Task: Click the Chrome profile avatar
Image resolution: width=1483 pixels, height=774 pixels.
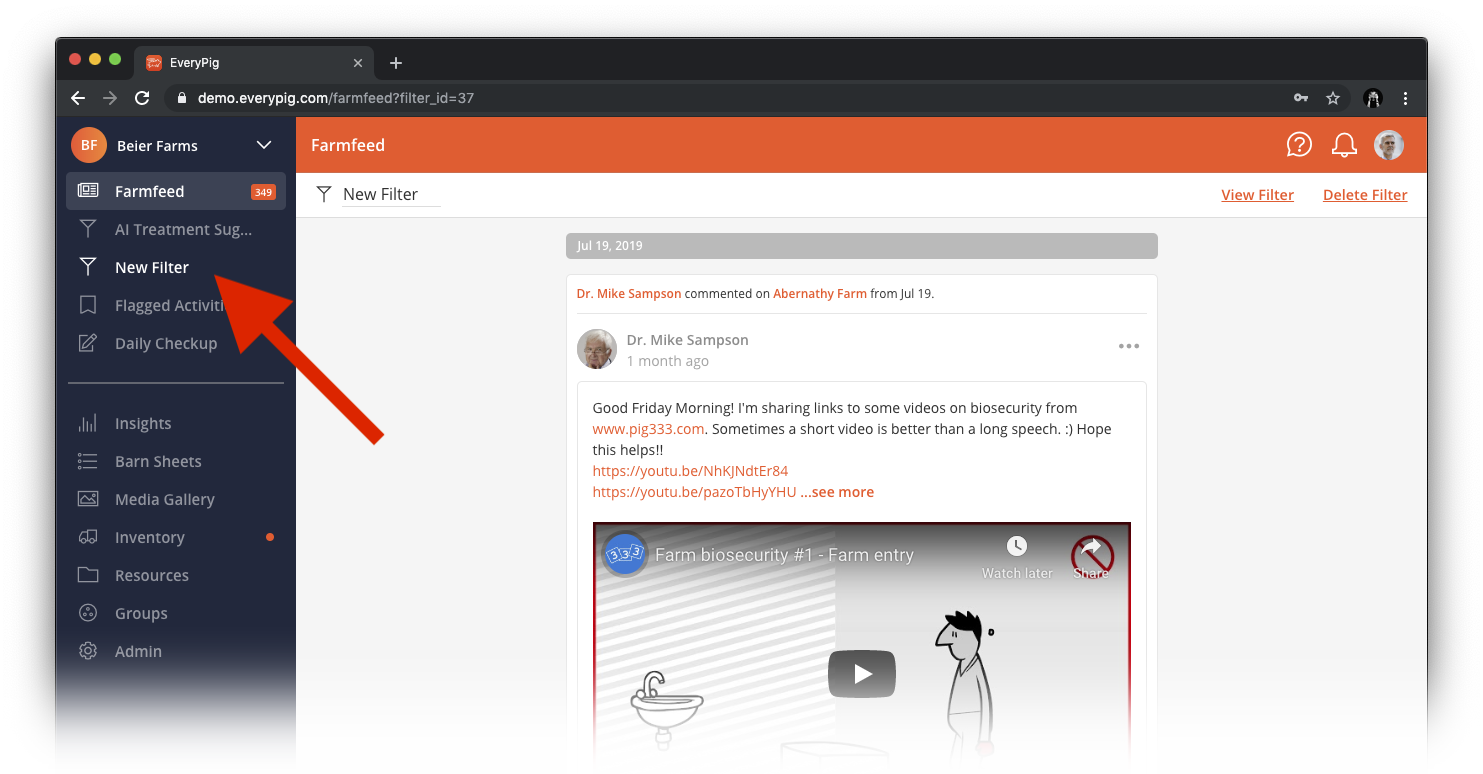Action: pos(1373,98)
